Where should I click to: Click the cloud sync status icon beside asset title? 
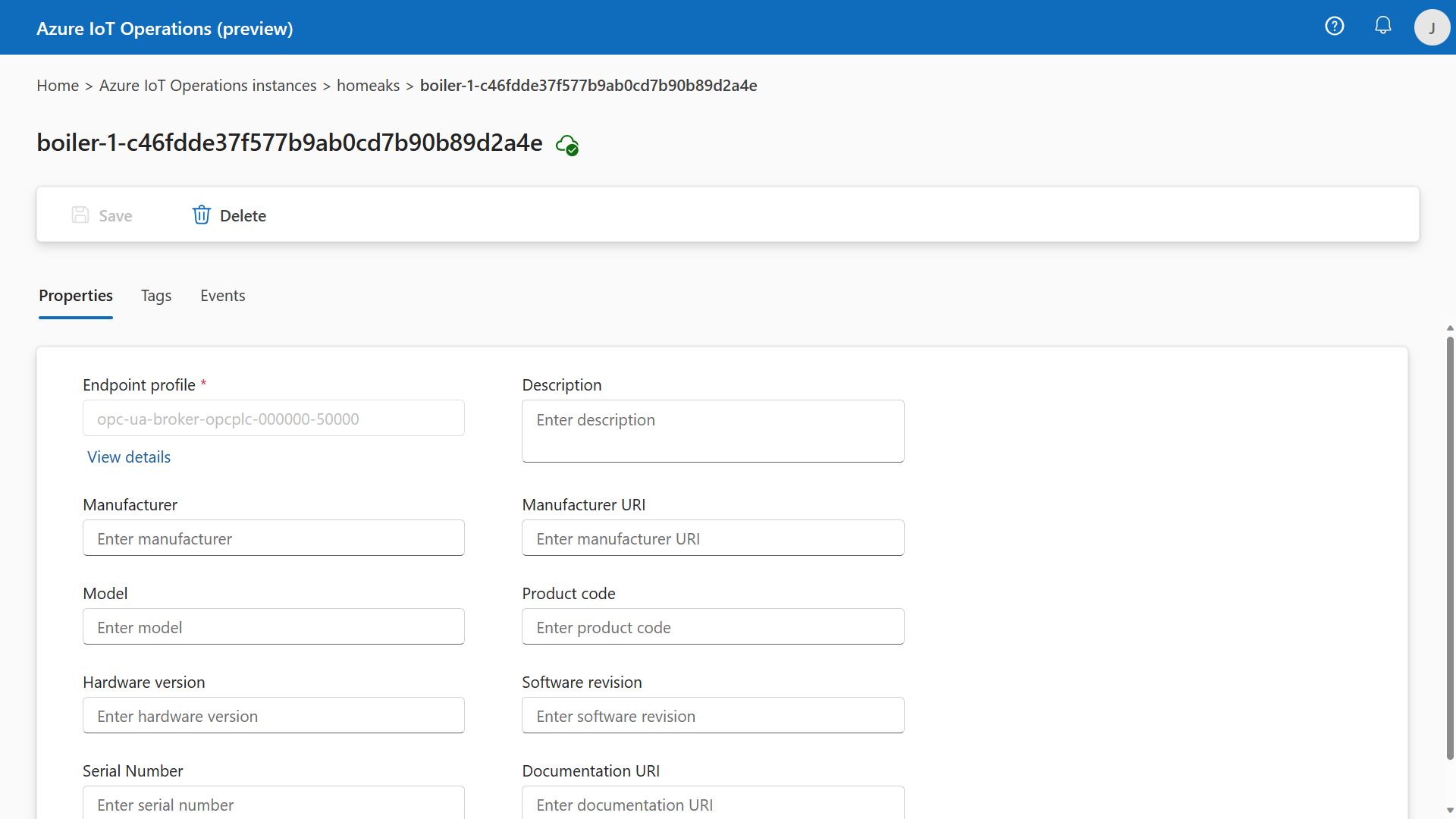tap(567, 144)
